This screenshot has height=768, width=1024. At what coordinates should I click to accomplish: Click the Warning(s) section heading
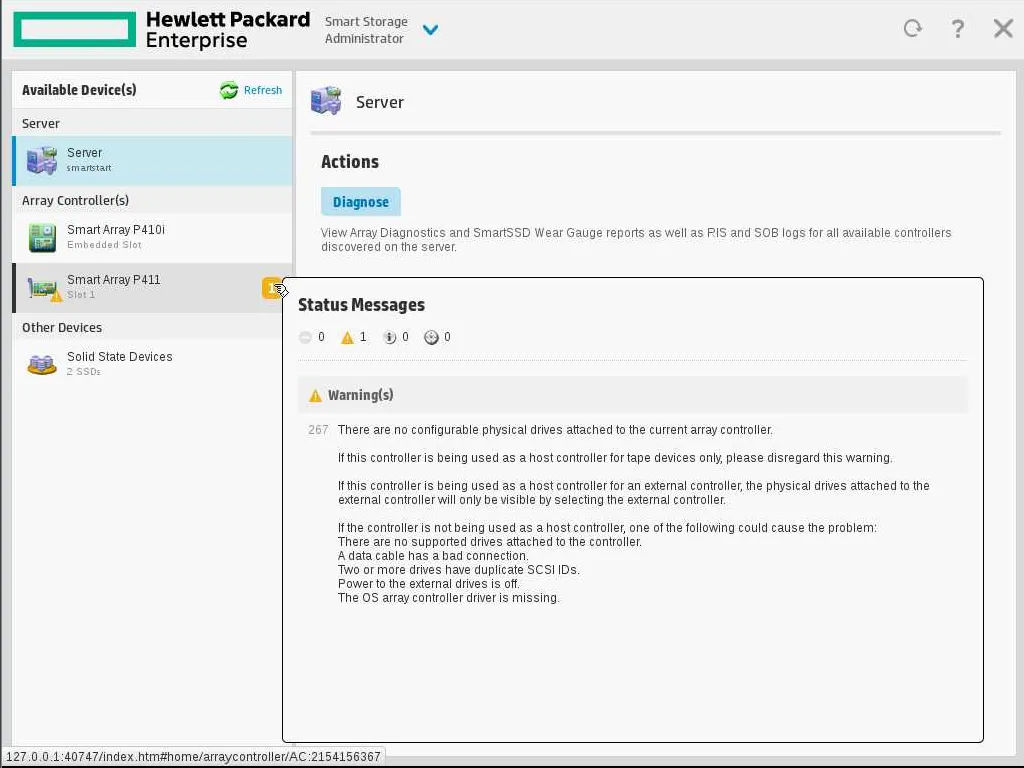point(360,395)
